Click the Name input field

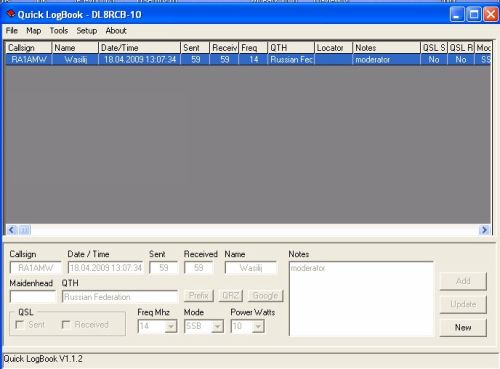(x=251, y=268)
